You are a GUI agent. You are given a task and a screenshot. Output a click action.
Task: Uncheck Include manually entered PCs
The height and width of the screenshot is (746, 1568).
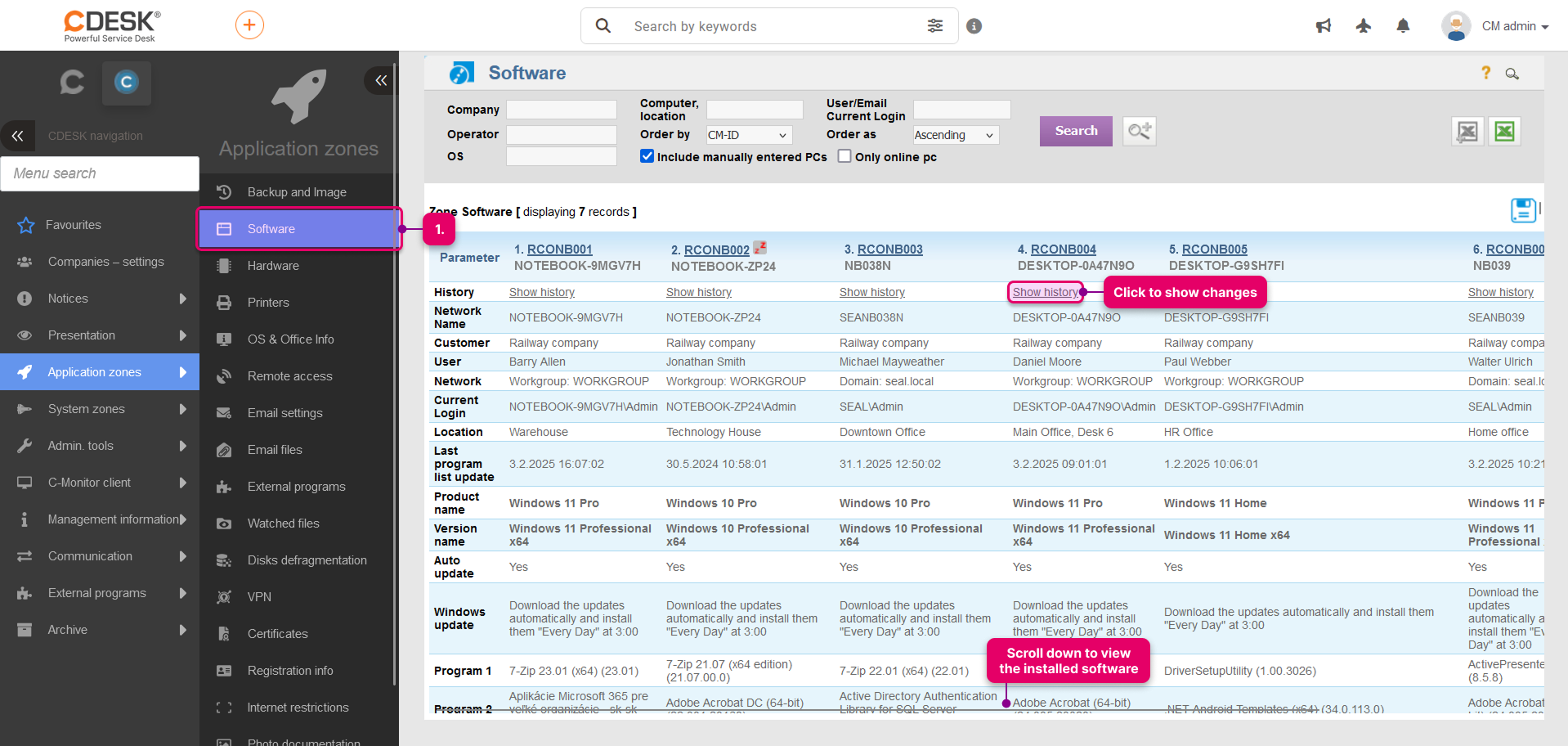coord(647,156)
